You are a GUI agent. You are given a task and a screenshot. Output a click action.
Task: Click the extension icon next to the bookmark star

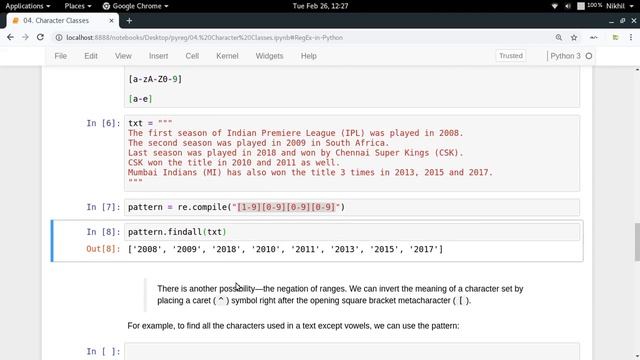tap(594, 38)
